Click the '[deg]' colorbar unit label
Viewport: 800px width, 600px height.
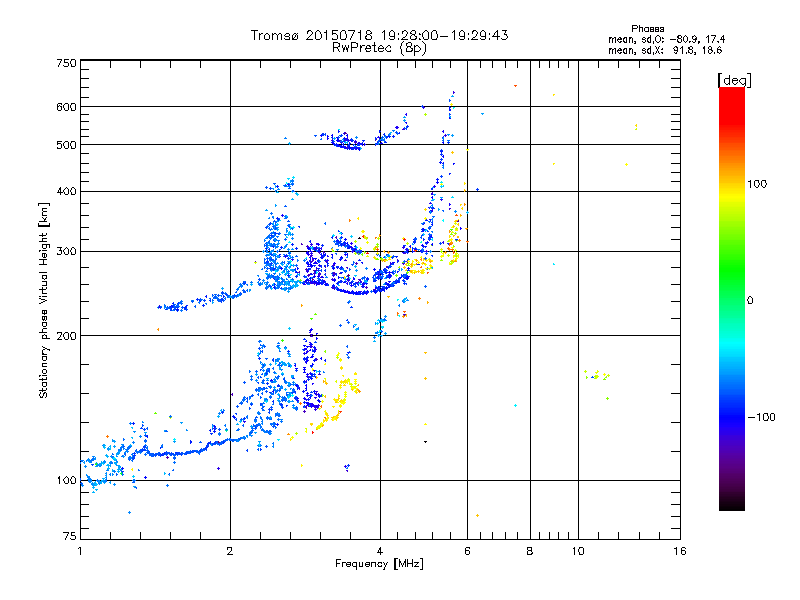pyautogui.click(x=734, y=80)
